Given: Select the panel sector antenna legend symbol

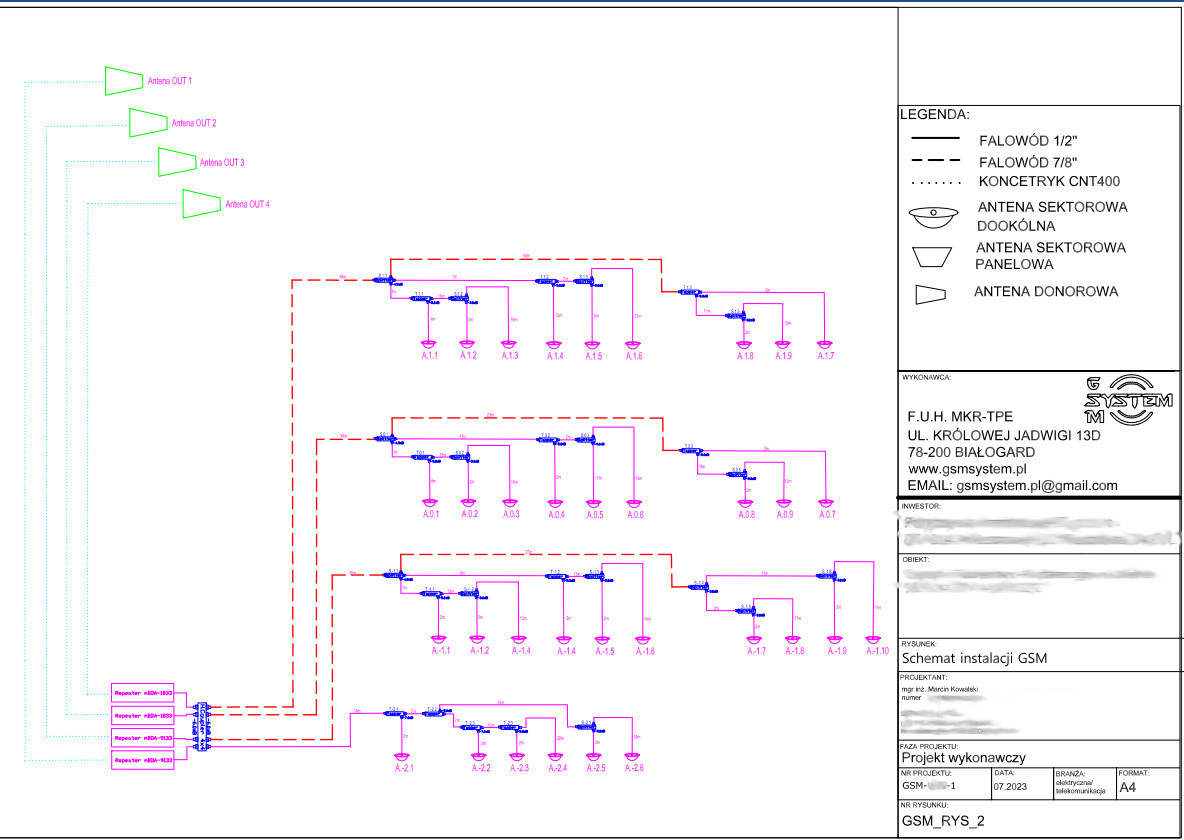Looking at the screenshot, I should point(932,256).
